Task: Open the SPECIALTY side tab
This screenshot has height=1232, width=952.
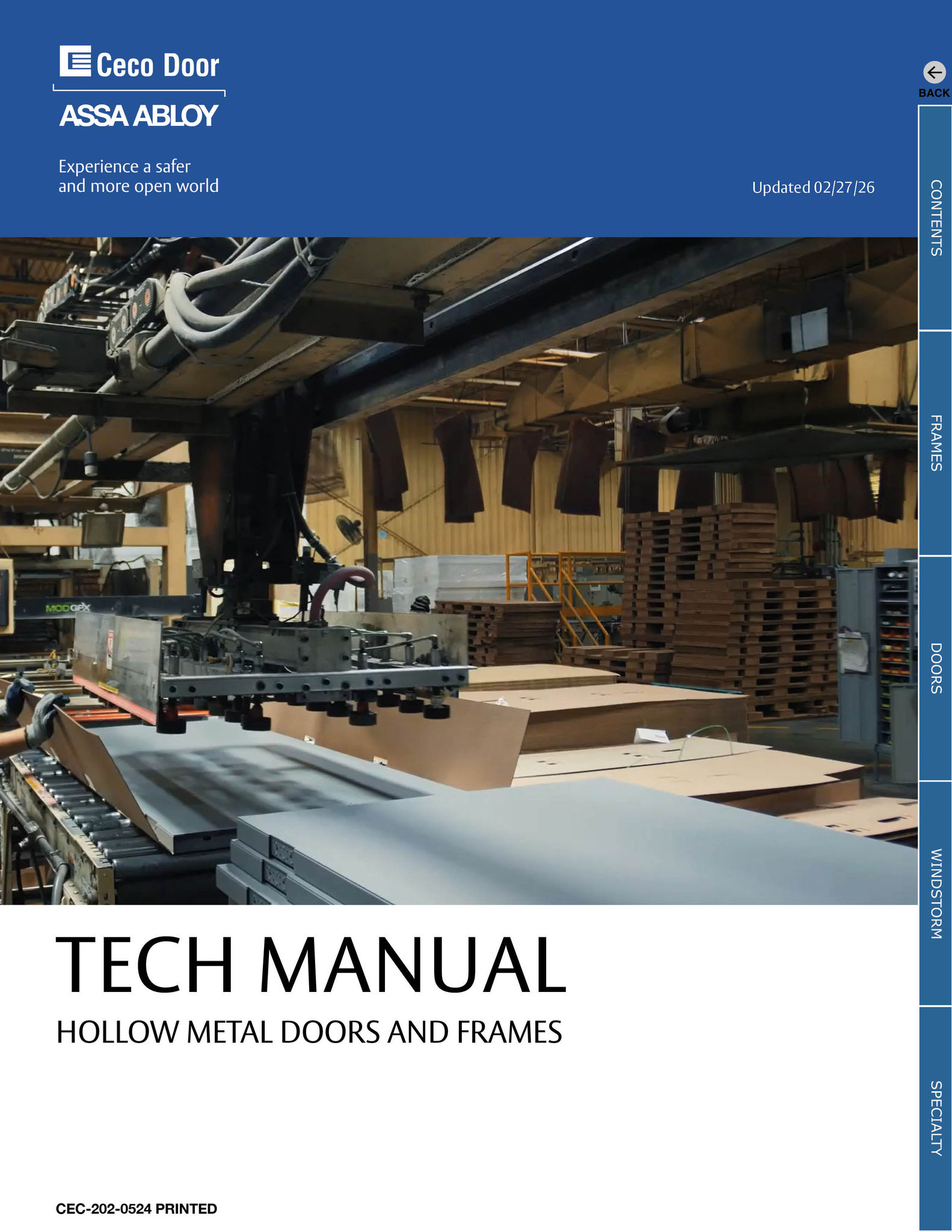Action: (935, 1118)
